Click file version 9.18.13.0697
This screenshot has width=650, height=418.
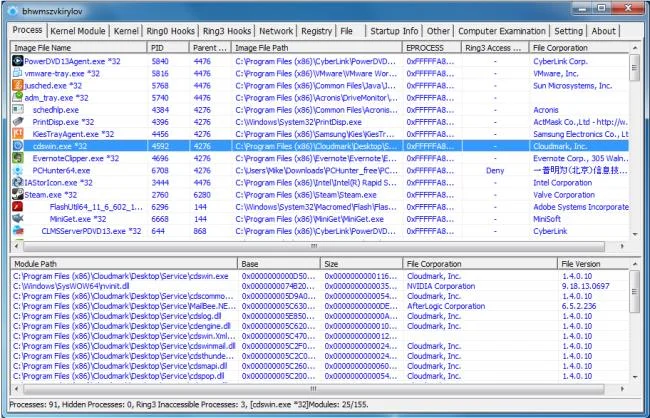(586, 286)
